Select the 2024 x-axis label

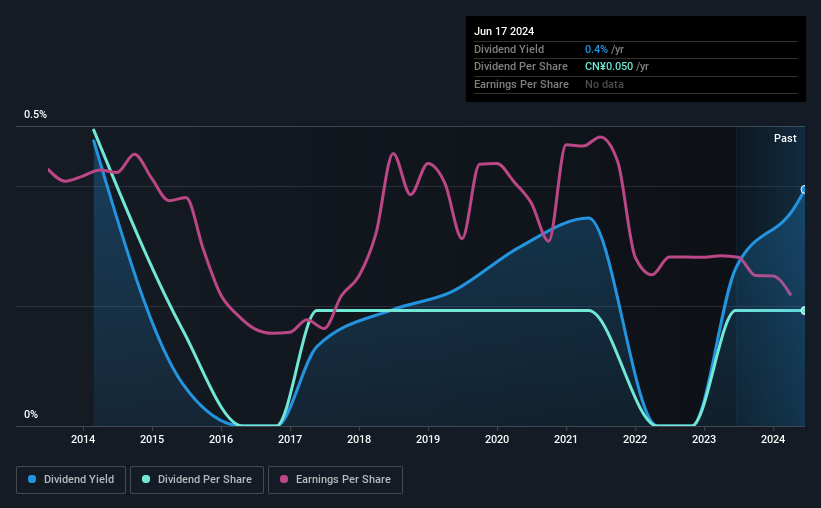point(773,439)
